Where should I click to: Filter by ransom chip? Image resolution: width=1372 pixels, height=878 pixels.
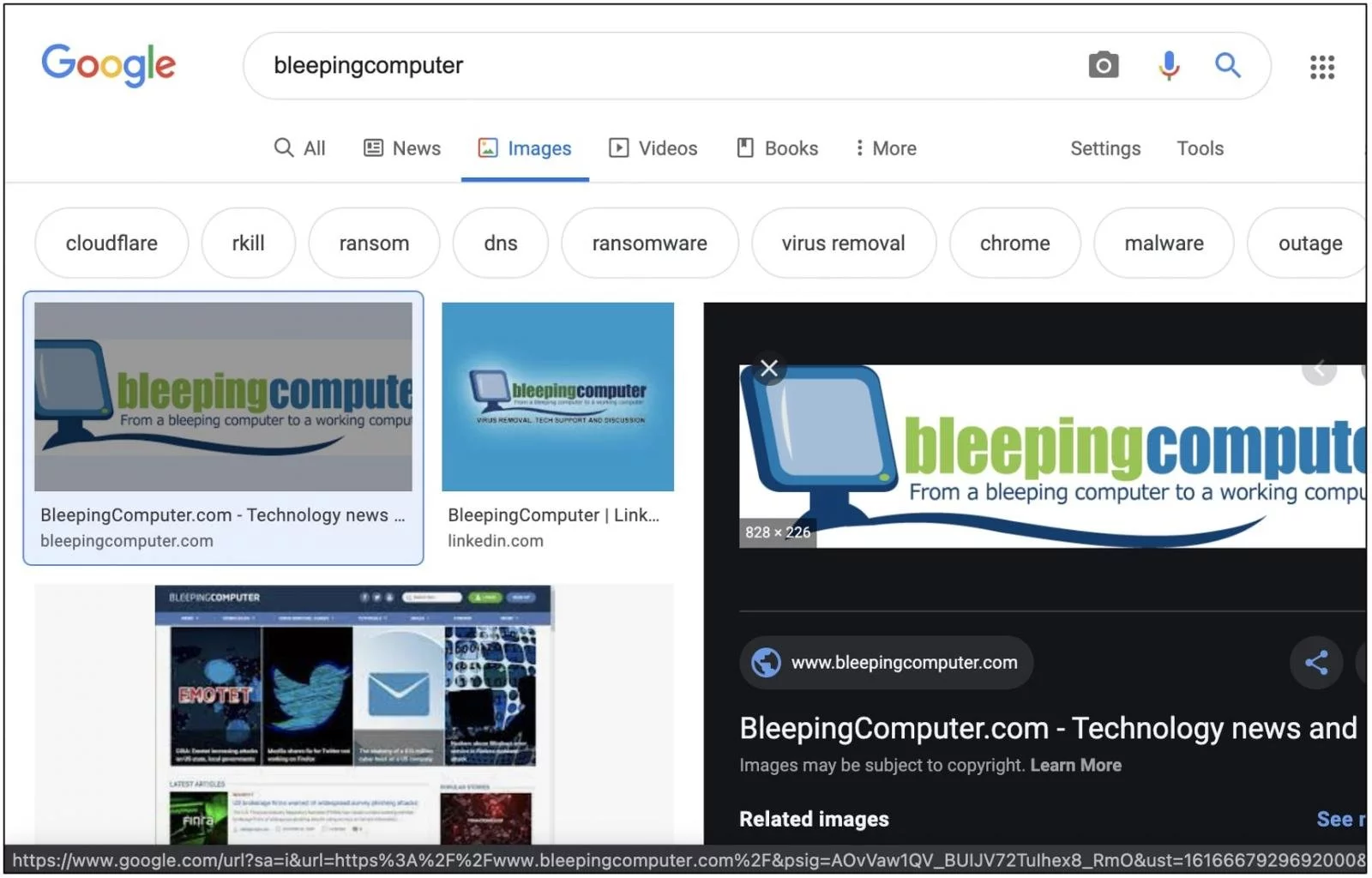coord(374,244)
